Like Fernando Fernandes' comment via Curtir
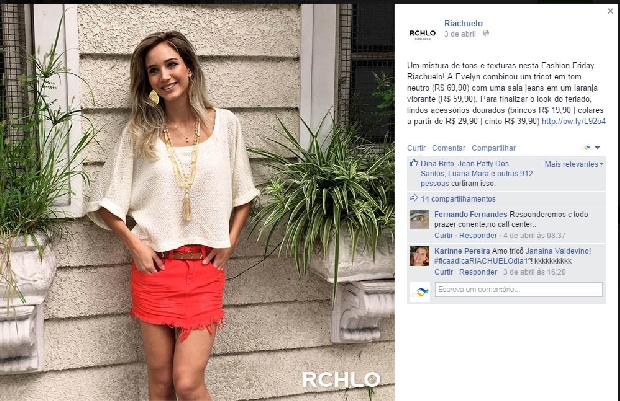Screen dimensions: 620x401 click(x=443, y=235)
